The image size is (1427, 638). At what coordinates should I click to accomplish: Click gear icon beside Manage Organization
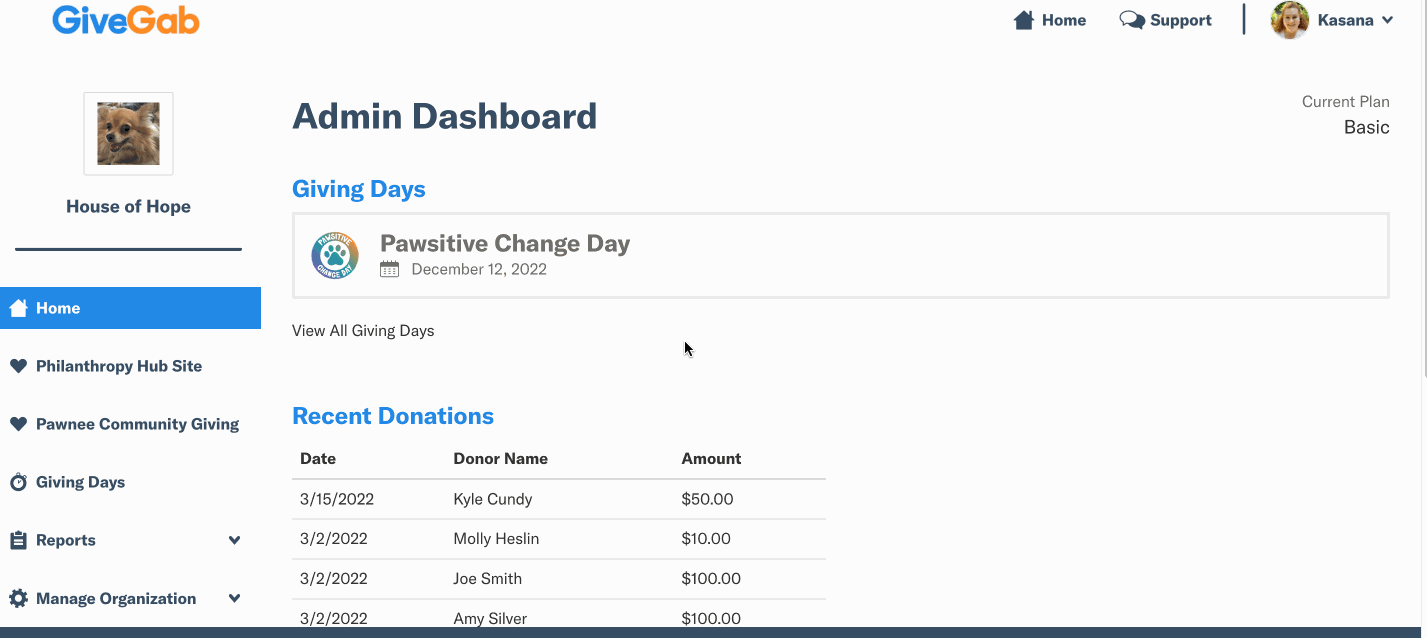pyautogui.click(x=18, y=598)
